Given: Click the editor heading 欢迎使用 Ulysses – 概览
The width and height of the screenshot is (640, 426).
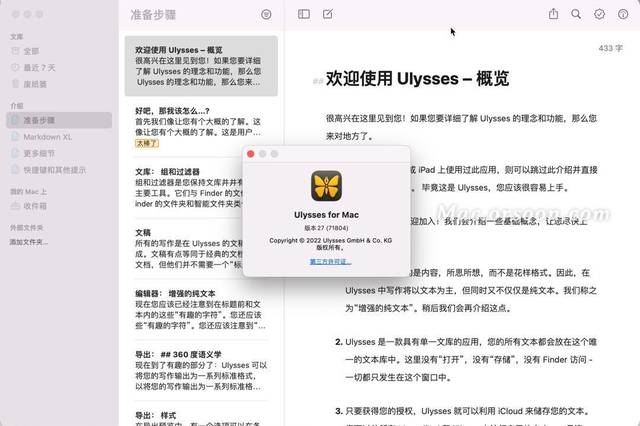Looking at the screenshot, I should tap(417, 78).
